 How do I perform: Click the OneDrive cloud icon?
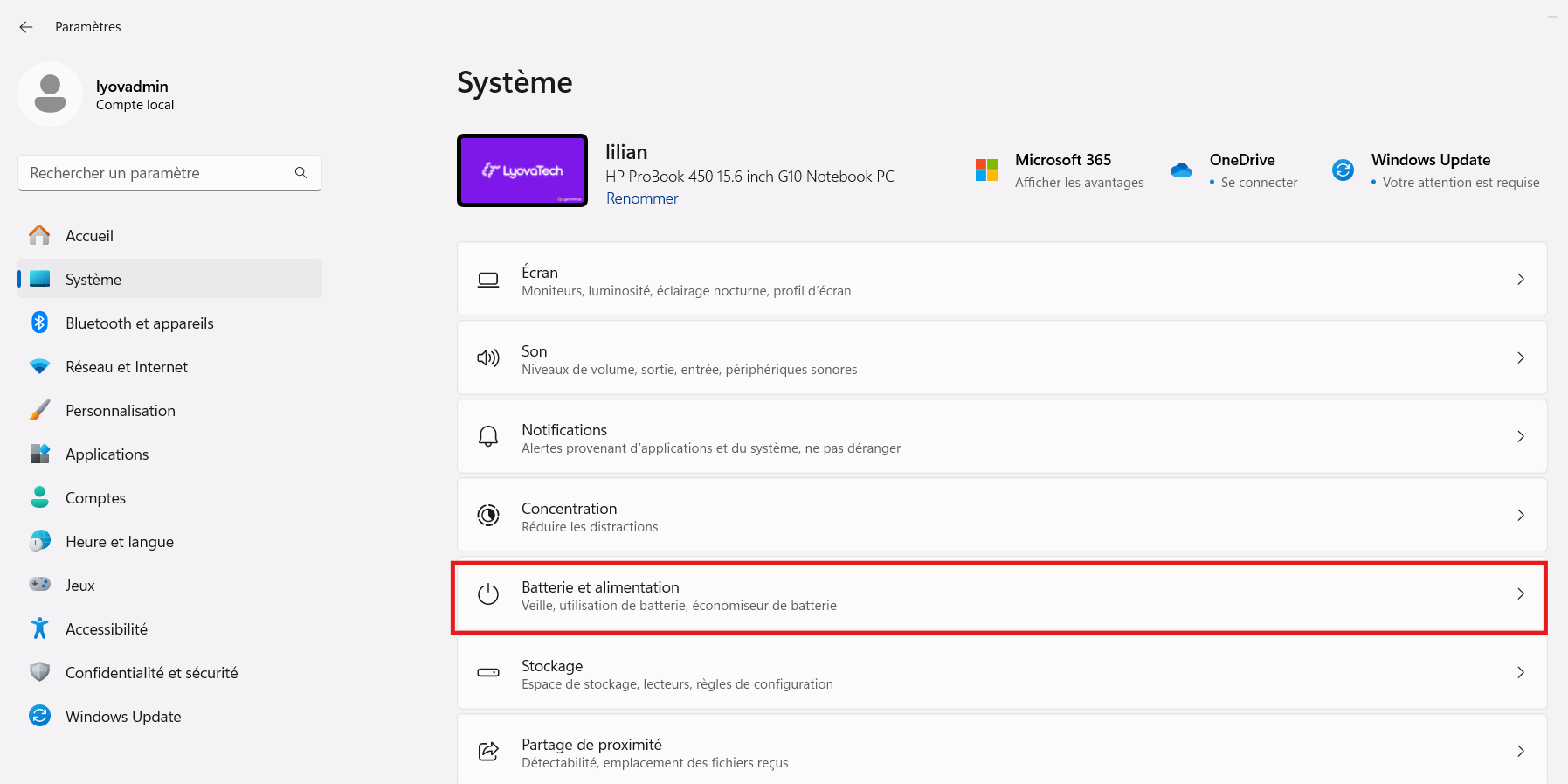pos(1181,170)
